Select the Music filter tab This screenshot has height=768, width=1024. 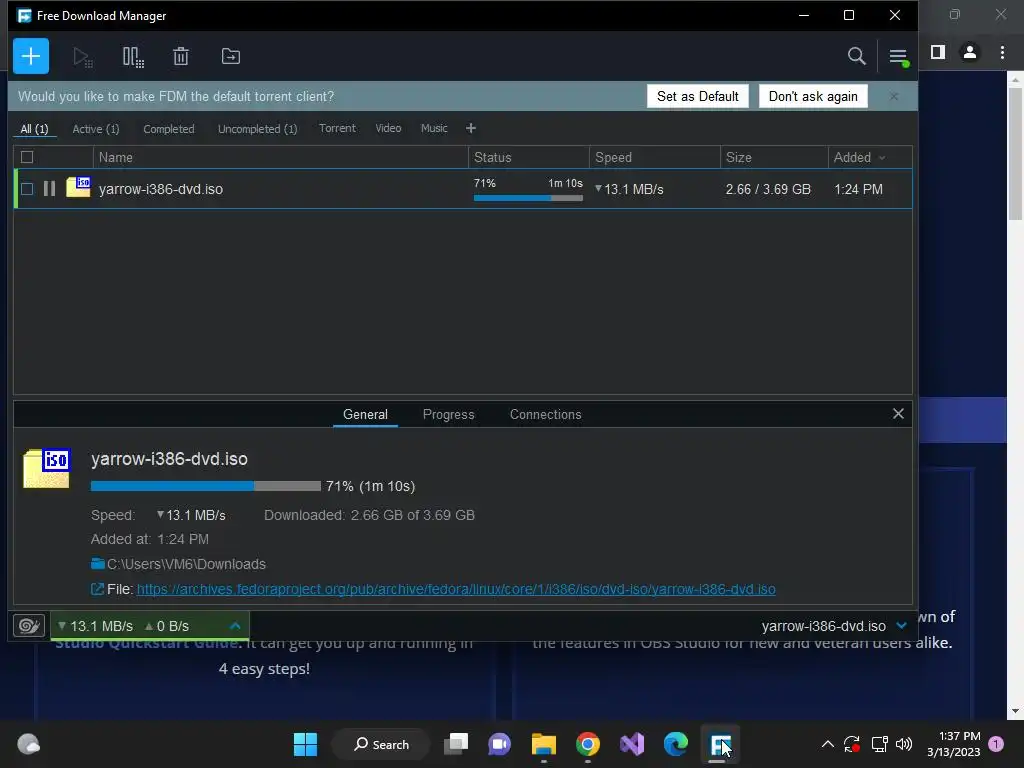point(434,128)
